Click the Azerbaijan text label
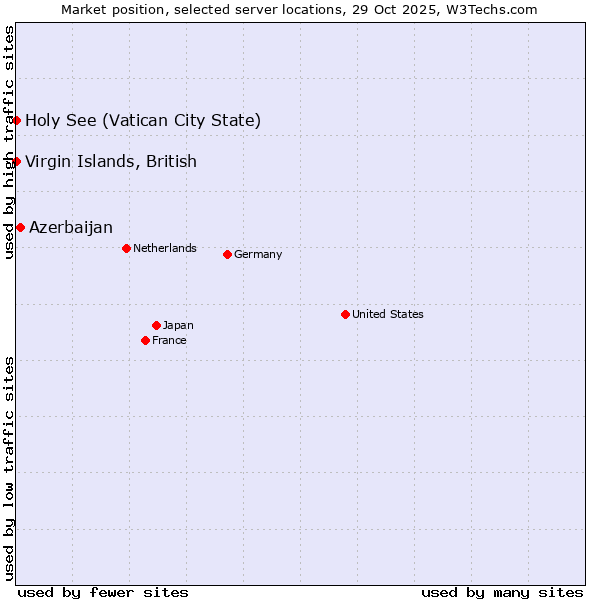Image resolution: width=600 pixels, height=600 pixels. click(x=71, y=228)
